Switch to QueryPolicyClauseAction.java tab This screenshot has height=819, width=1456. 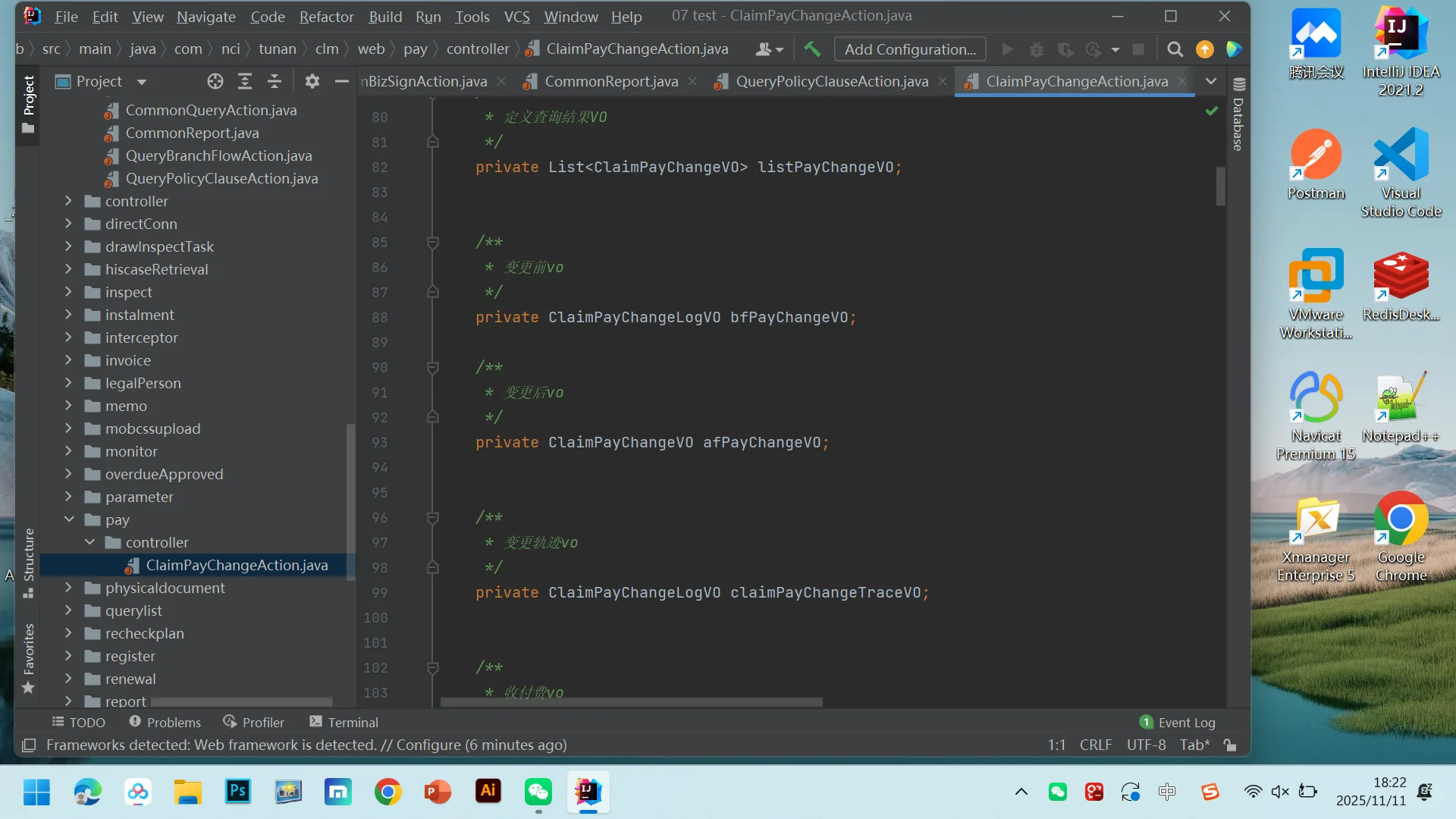(831, 81)
